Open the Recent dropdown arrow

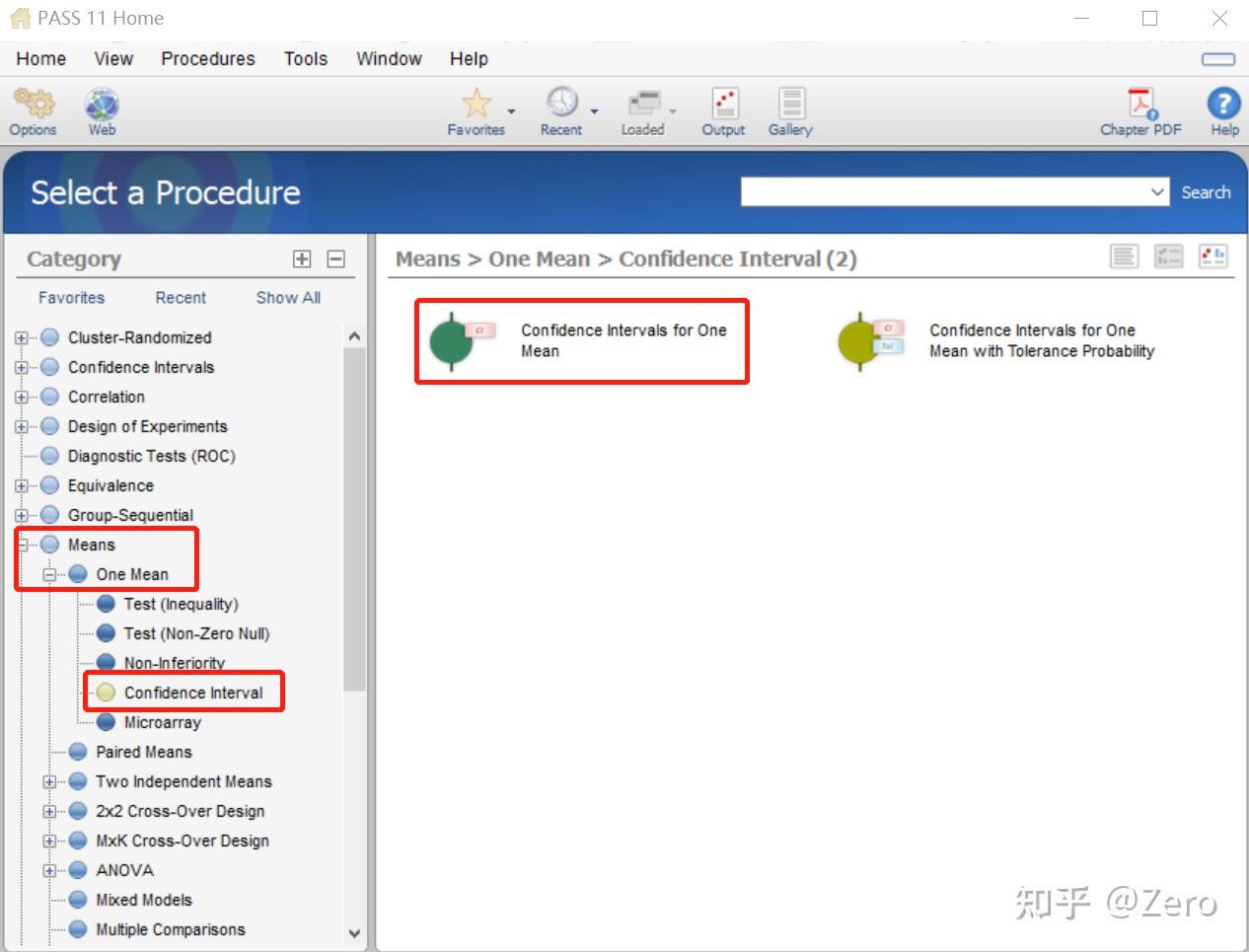(x=594, y=111)
